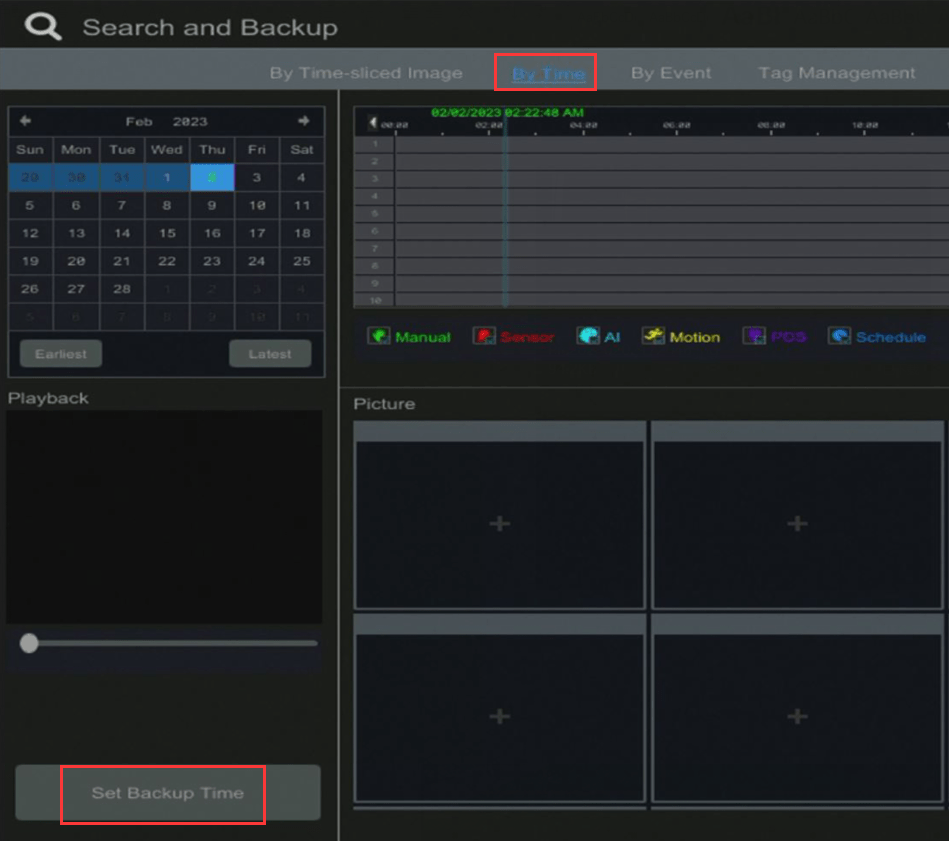Viewport: 949px width, 841px height.
Task: Click the search magnifier icon
Action: click(x=43, y=26)
